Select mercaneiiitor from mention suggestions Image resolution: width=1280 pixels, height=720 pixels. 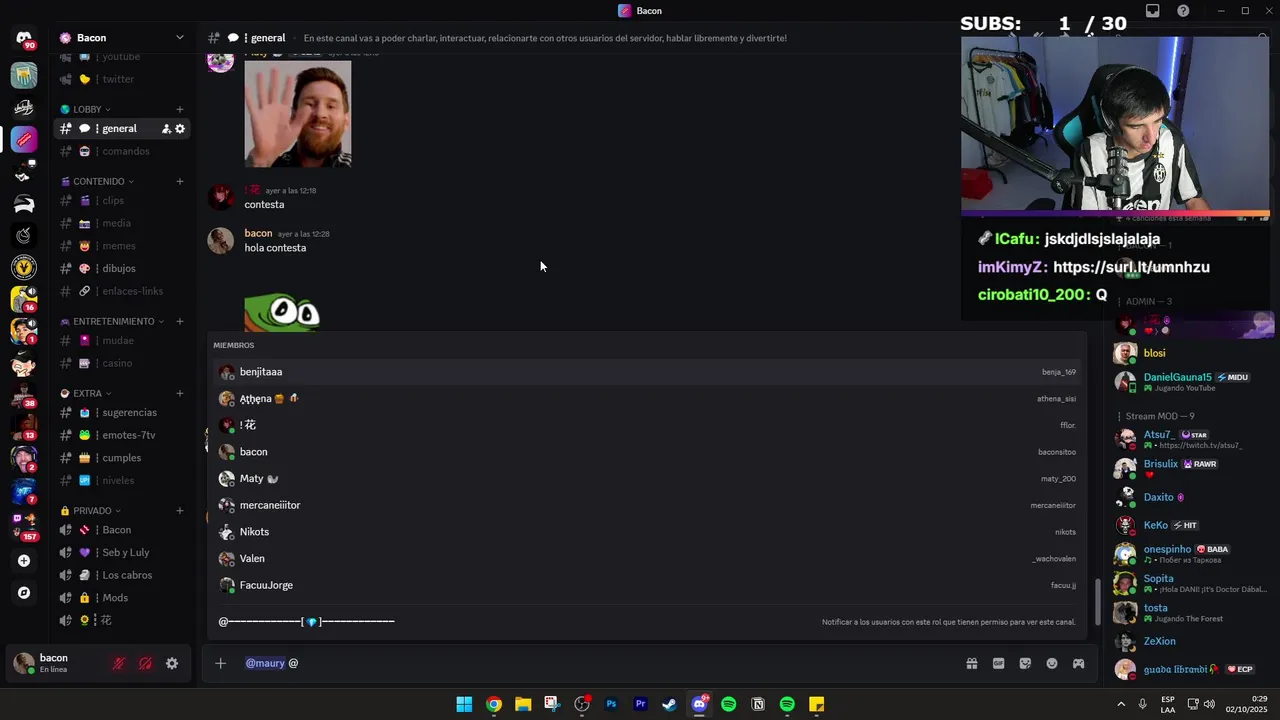tap(647, 505)
